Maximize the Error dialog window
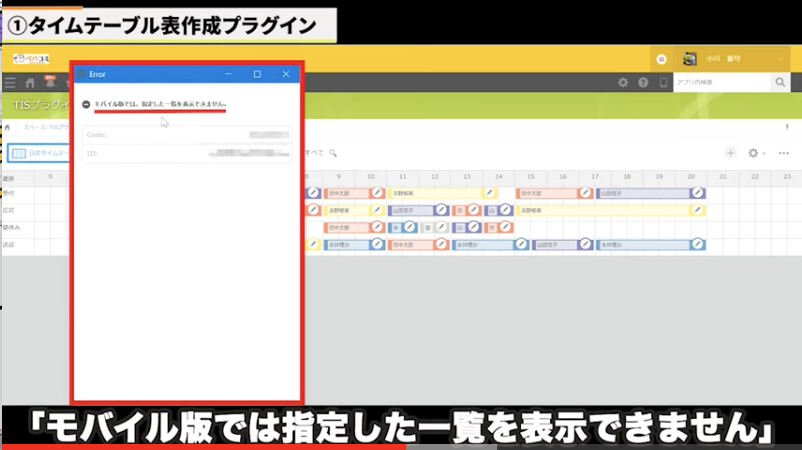 (x=257, y=74)
